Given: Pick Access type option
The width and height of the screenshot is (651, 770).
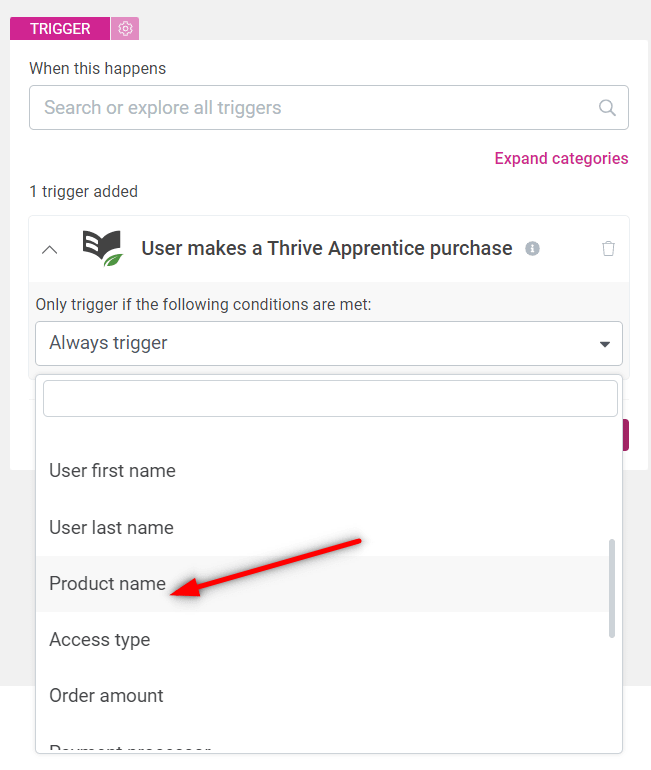Looking at the screenshot, I should [x=100, y=640].
